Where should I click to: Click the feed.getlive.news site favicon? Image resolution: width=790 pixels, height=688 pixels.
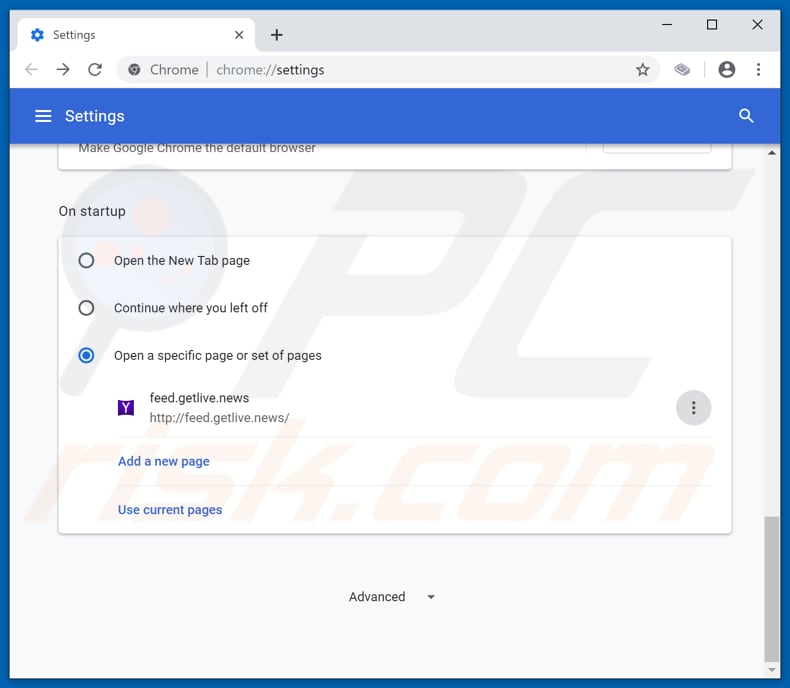[x=125, y=407]
